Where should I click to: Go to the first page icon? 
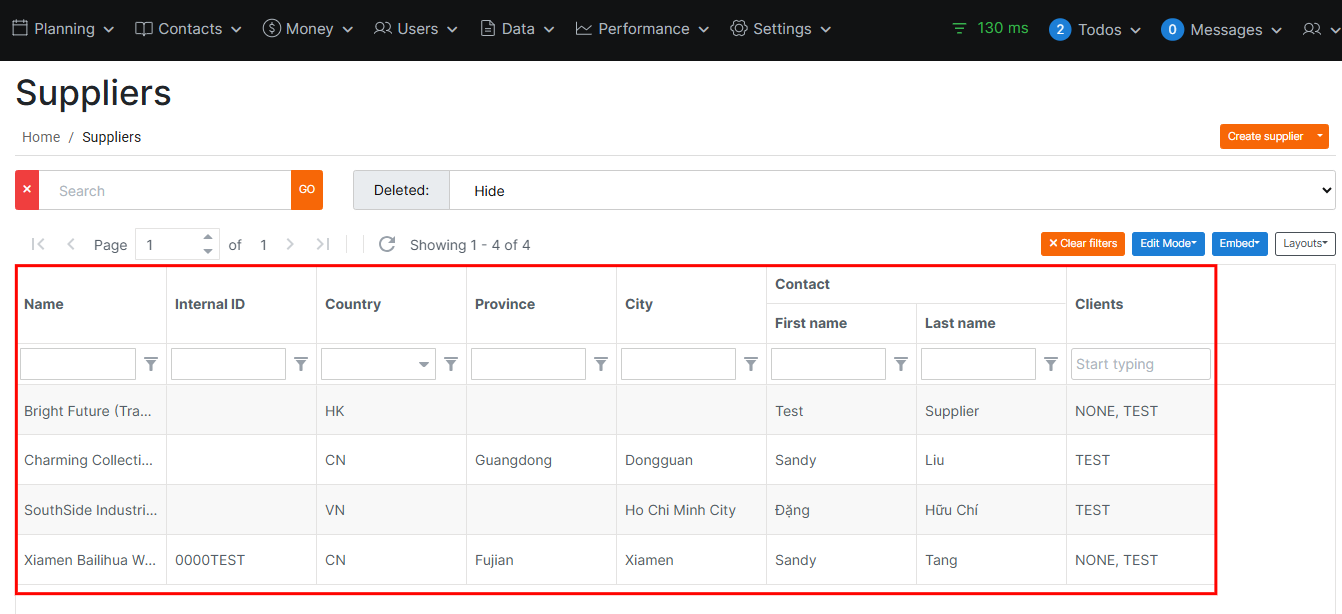pos(39,244)
